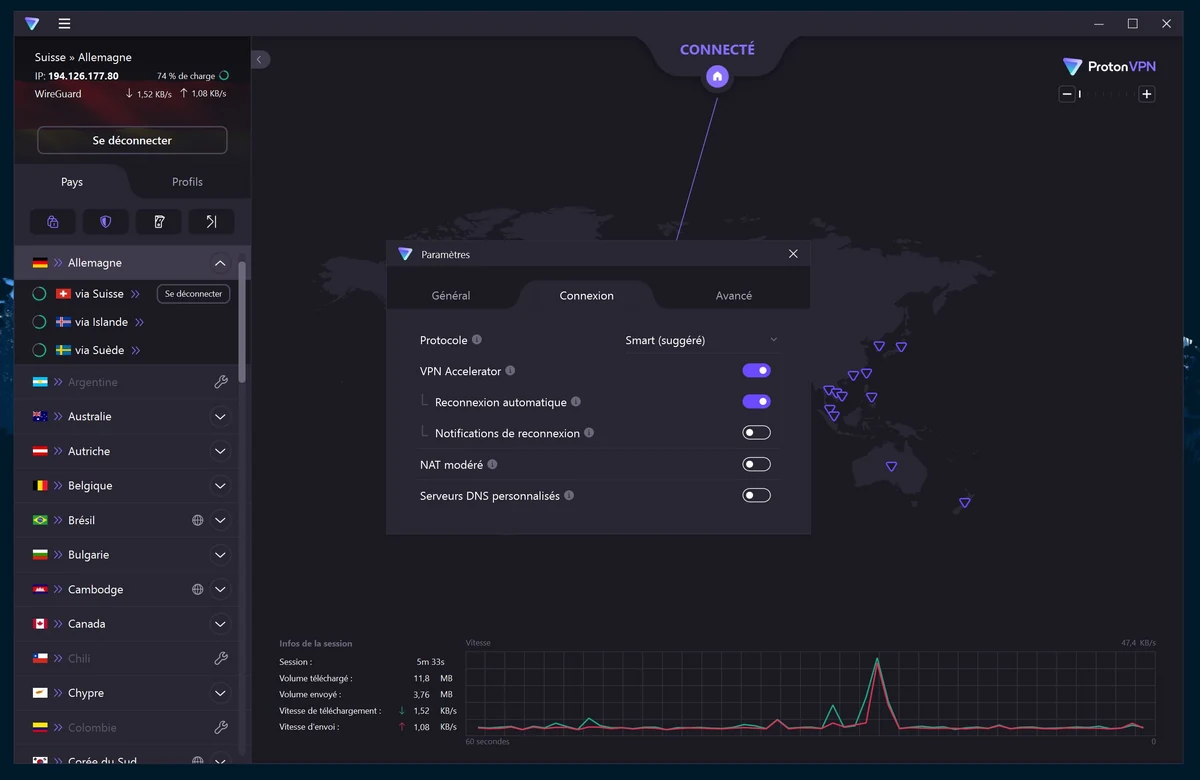Close the Paramètres dialog
The height and width of the screenshot is (780, 1200).
[793, 254]
